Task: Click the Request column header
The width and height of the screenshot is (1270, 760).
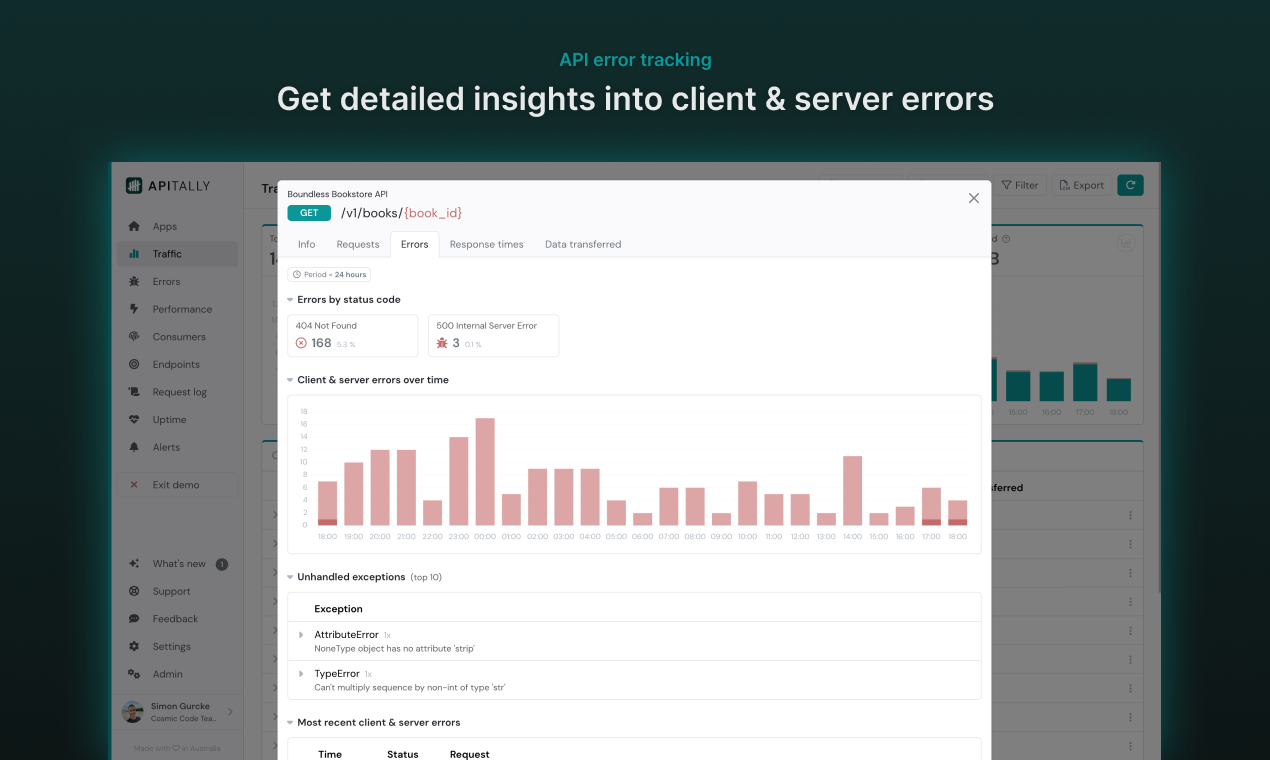Action: [x=470, y=754]
